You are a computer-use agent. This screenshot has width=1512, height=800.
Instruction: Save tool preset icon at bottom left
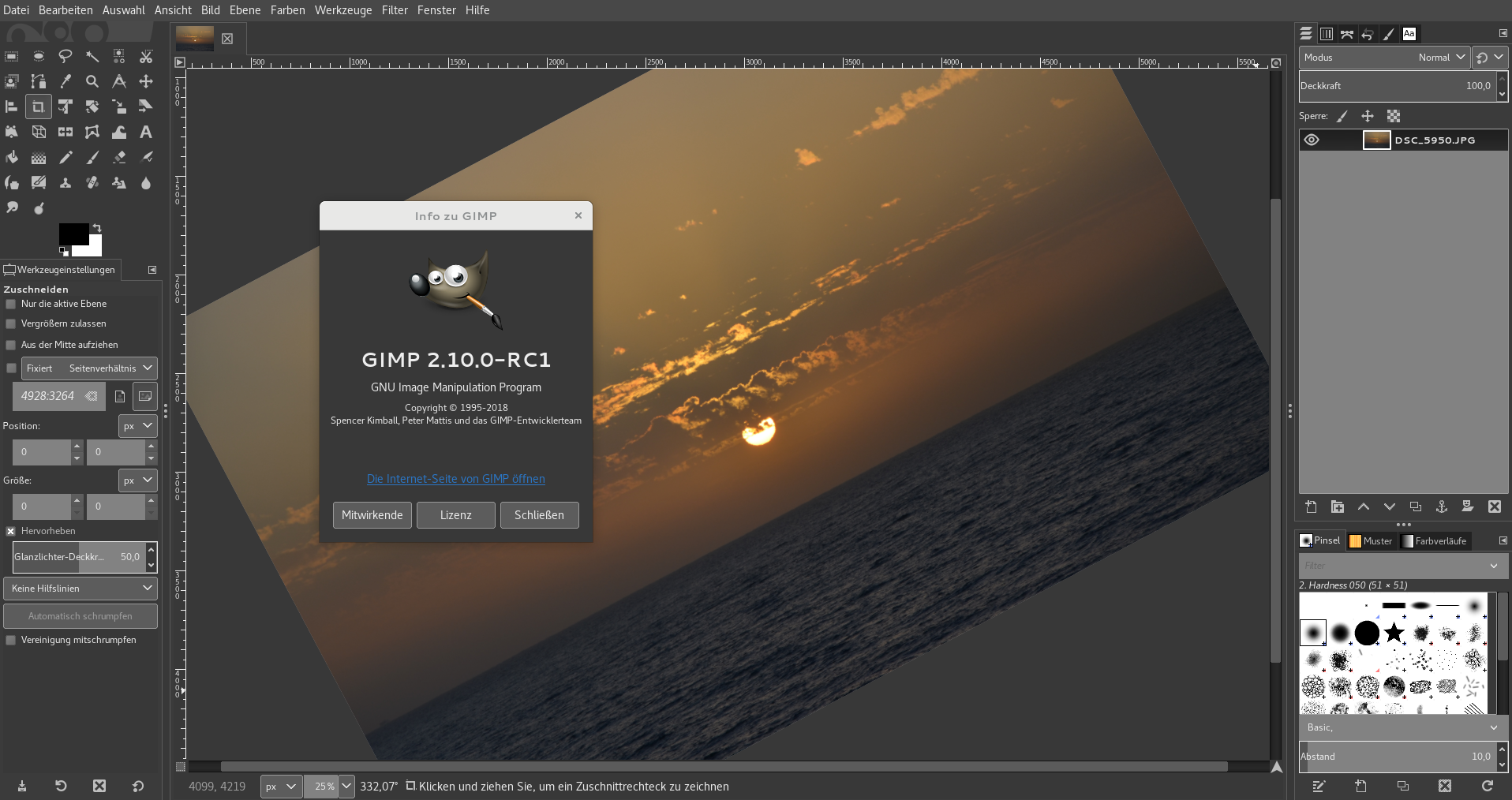pyautogui.click(x=22, y=786)
